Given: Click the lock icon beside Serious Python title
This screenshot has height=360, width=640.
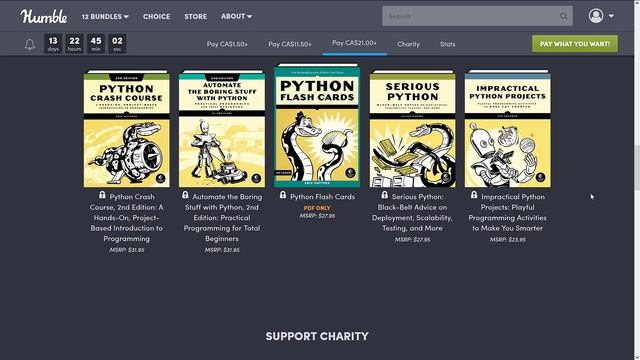Looking at the screenshot, I should click(x=384, y=195).
